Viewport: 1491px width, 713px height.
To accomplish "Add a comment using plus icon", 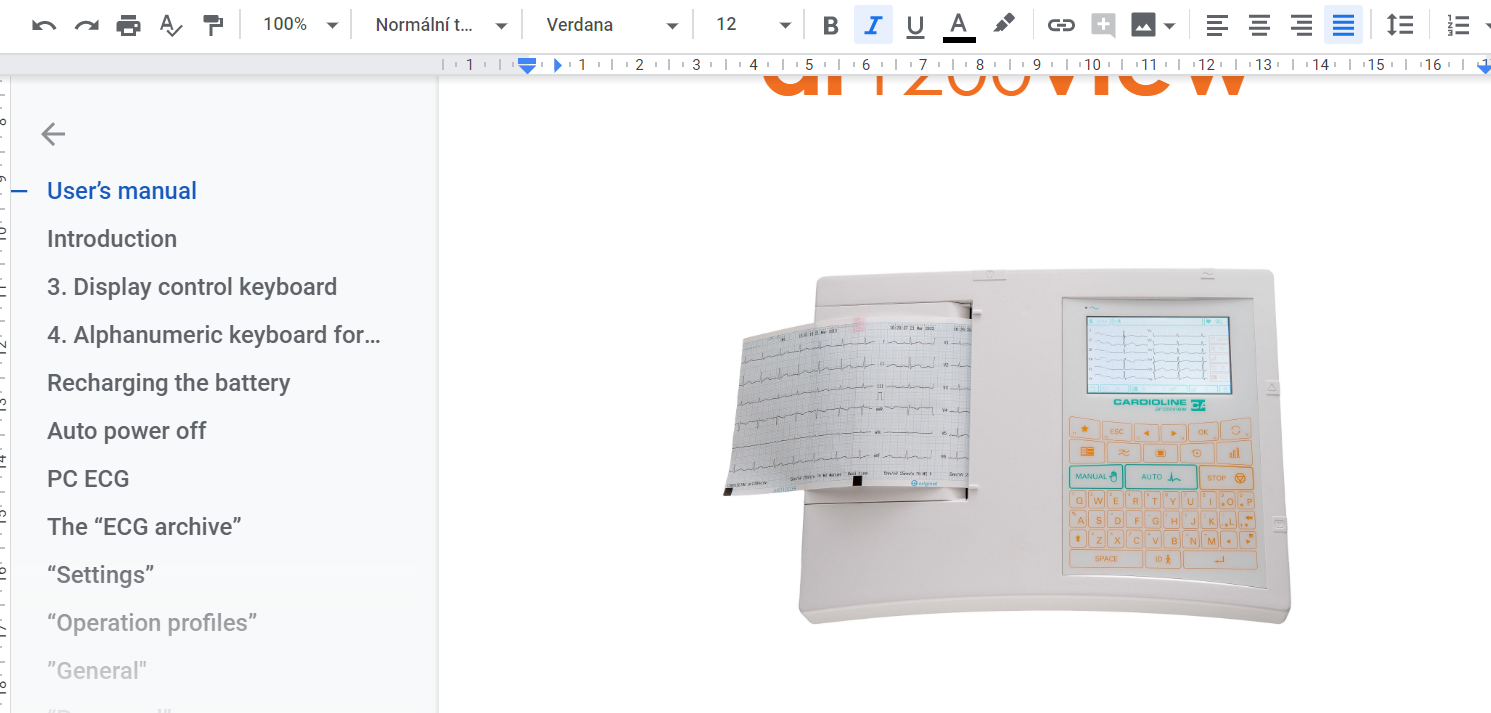I will tap(1103, 25).
